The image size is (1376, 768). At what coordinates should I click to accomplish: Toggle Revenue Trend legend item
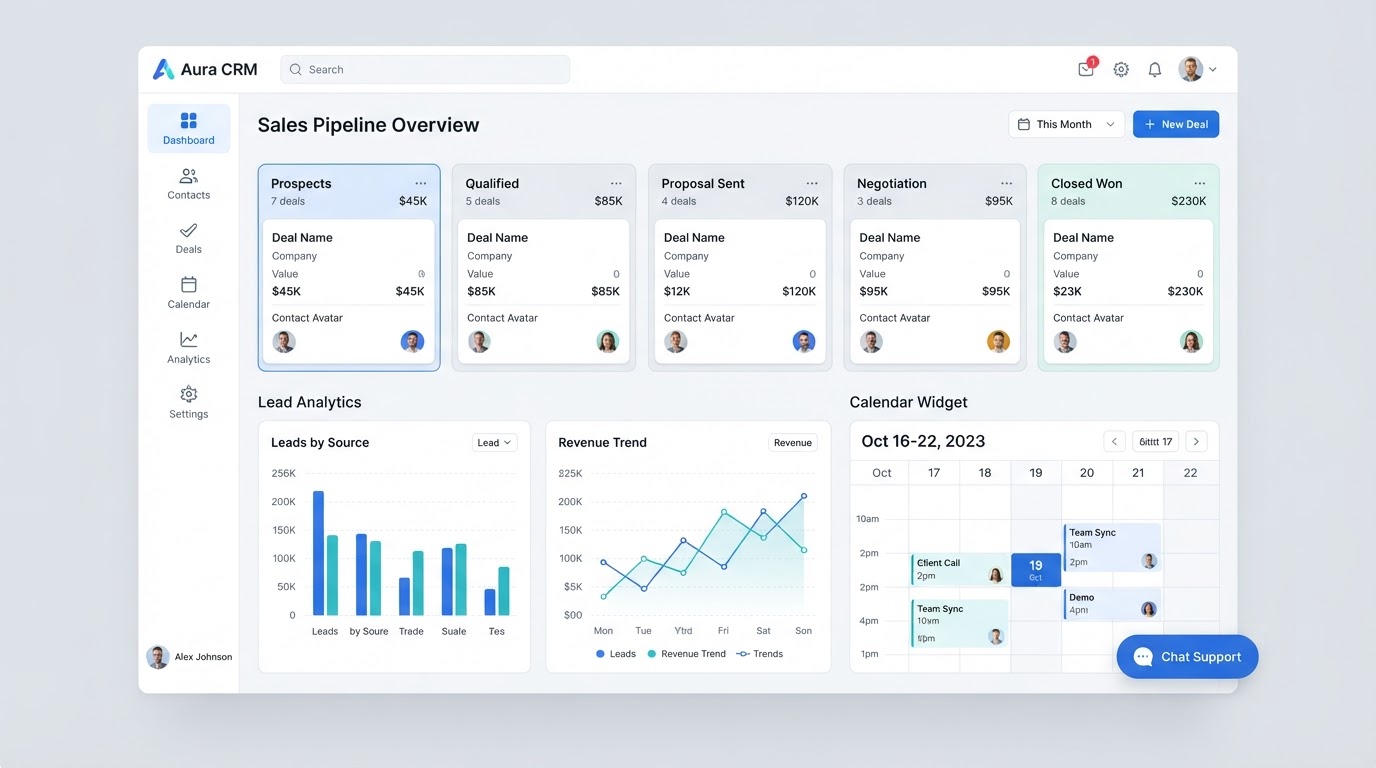(x=686, y=654)
